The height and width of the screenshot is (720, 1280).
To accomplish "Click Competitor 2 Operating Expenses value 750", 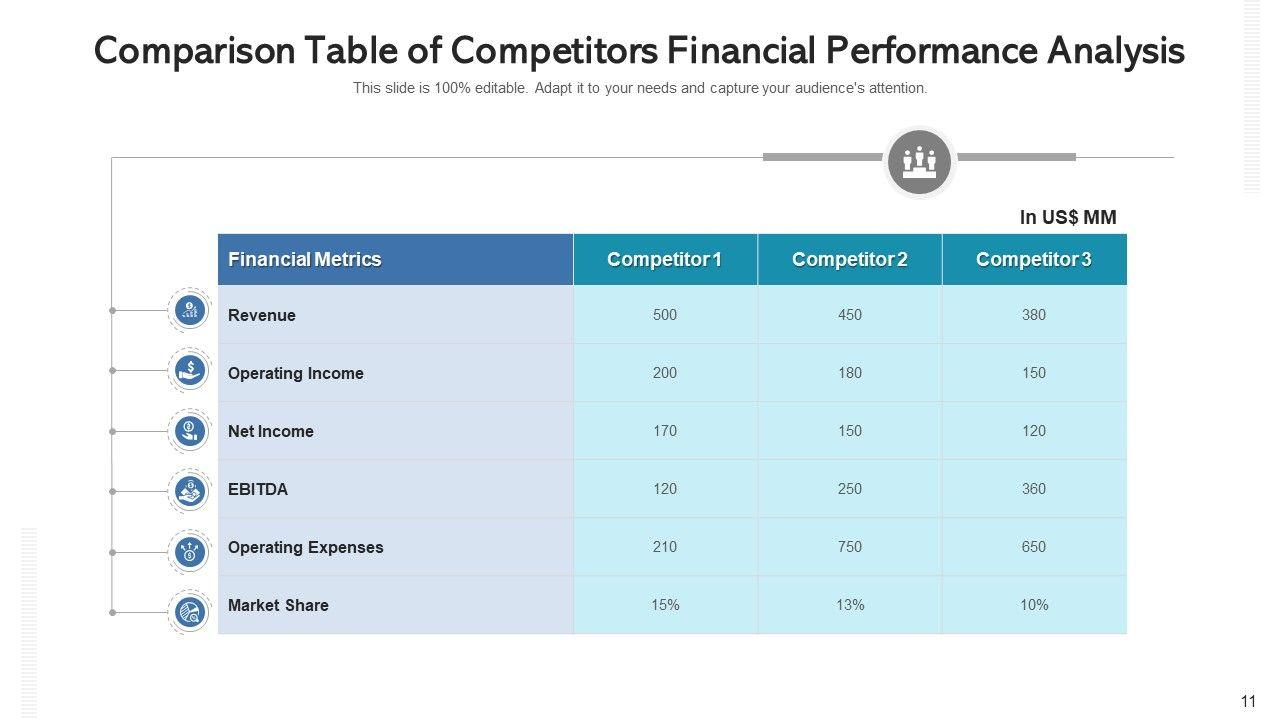I will 850,547.
